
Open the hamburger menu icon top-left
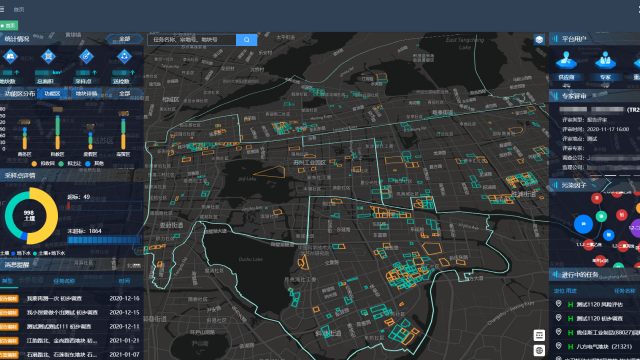point(2,9)
